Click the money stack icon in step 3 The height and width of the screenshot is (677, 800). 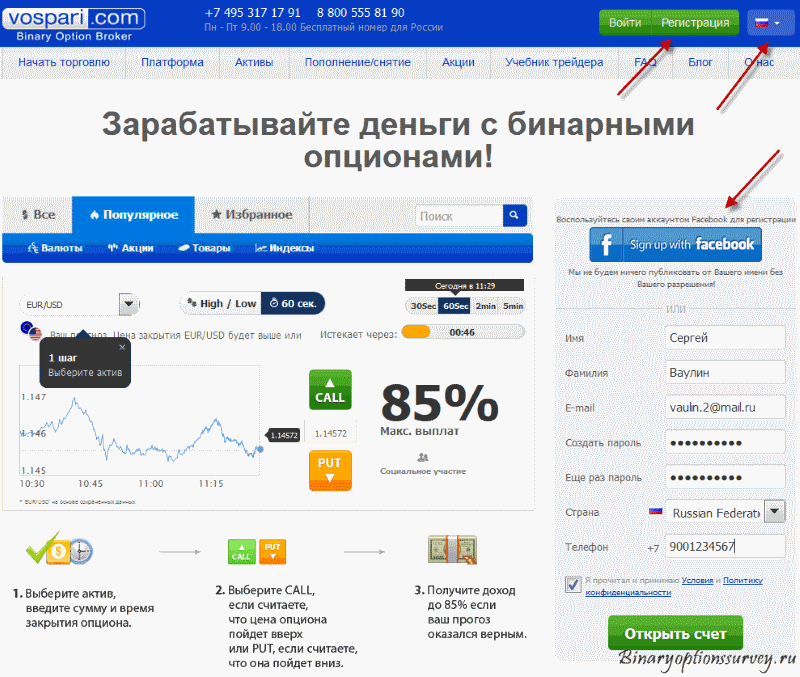(453, 549)
